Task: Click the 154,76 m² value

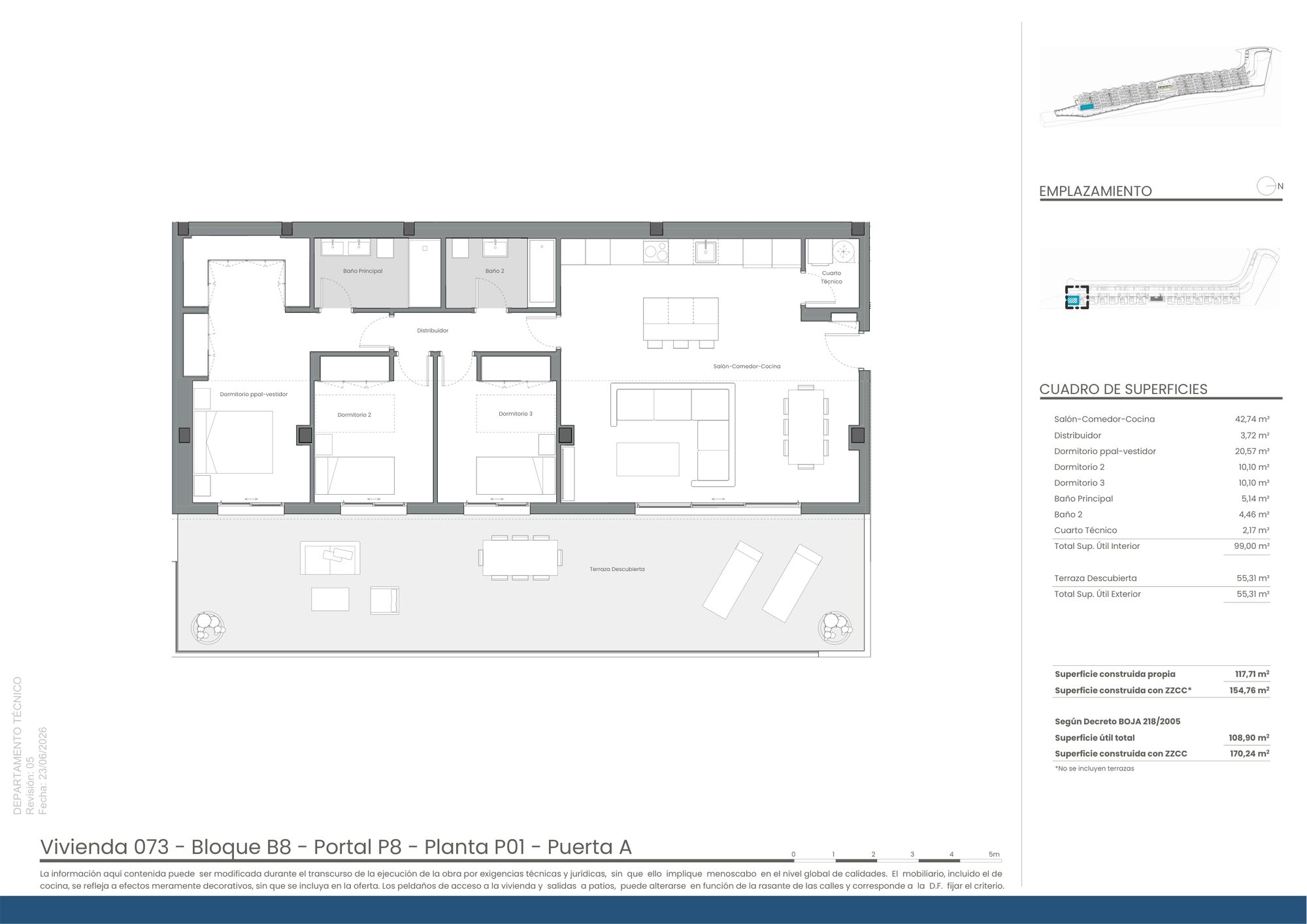Action: tap(1249, 690)
